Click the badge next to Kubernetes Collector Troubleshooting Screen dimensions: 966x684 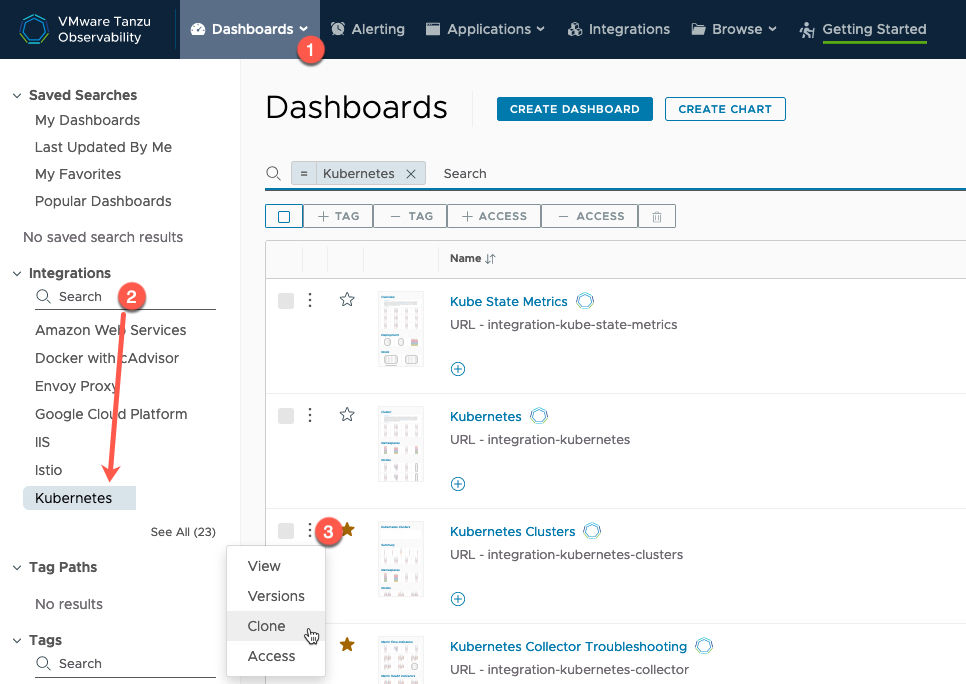coord(704,646)
